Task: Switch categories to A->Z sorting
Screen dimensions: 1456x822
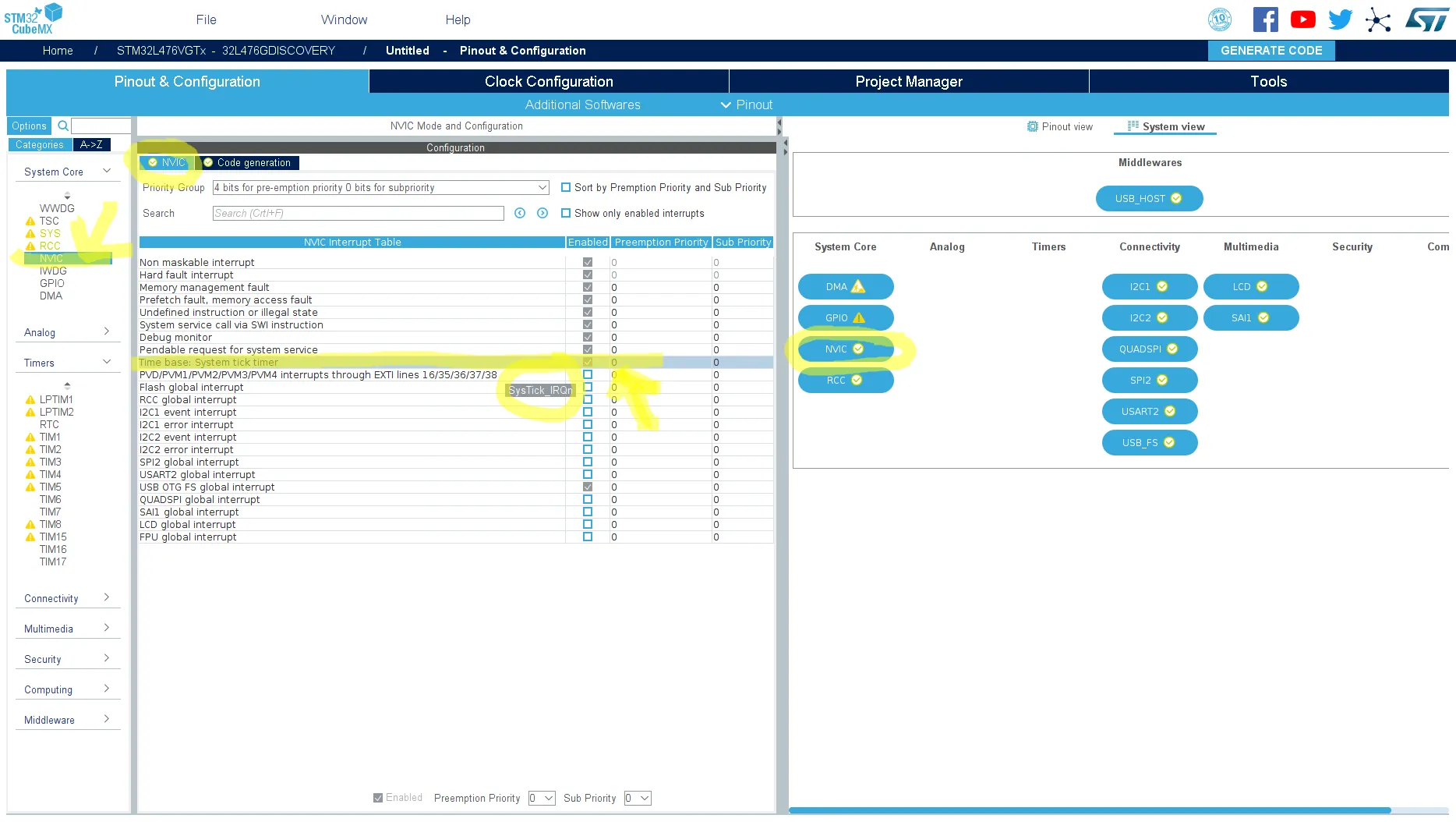Action: point(91,144)
